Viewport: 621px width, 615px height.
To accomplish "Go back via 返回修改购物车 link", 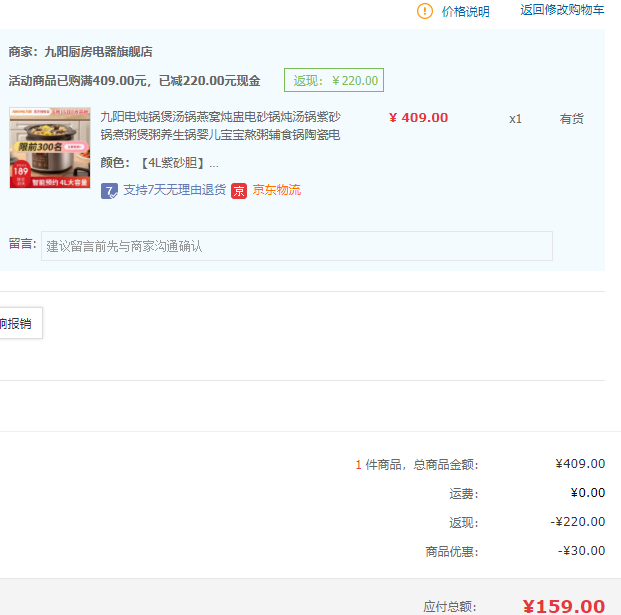I will coord(562,10).
